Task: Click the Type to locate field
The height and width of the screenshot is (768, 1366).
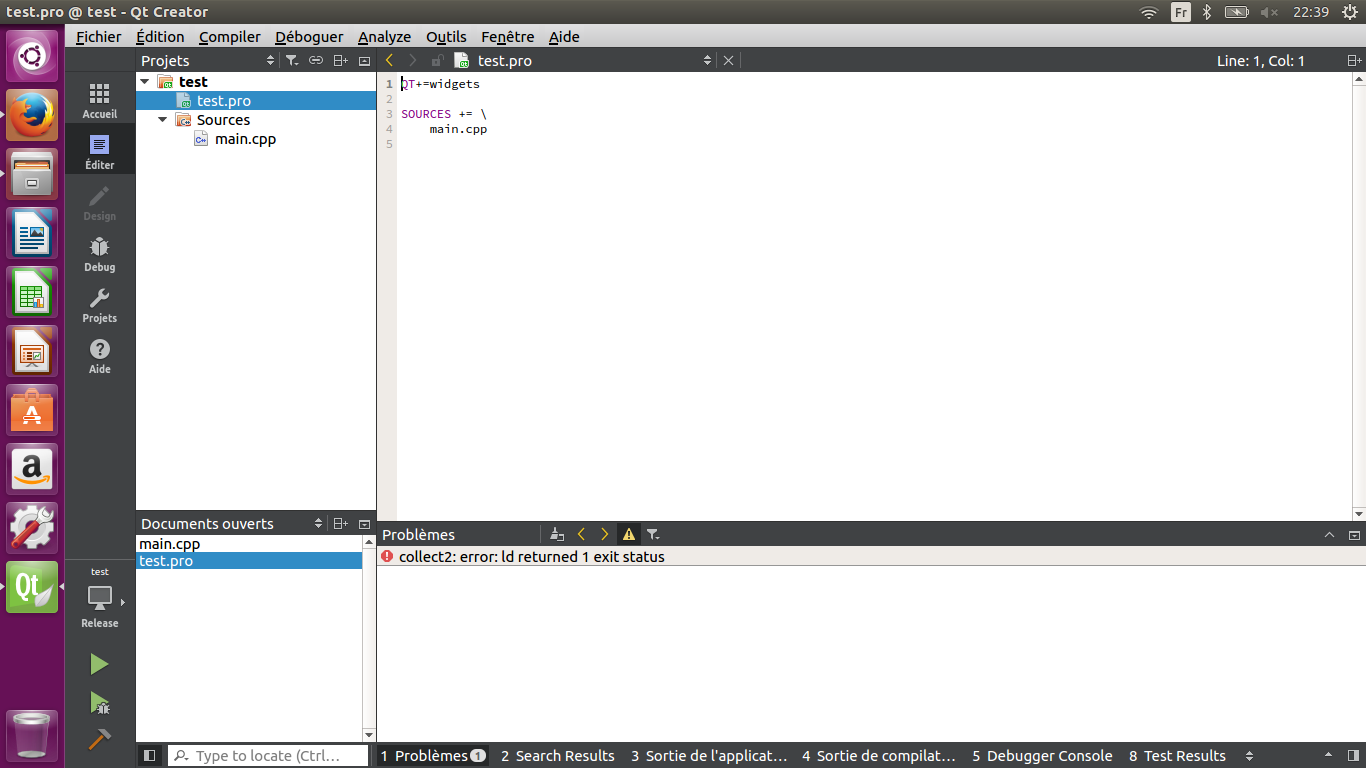Action: pos(267,756)
